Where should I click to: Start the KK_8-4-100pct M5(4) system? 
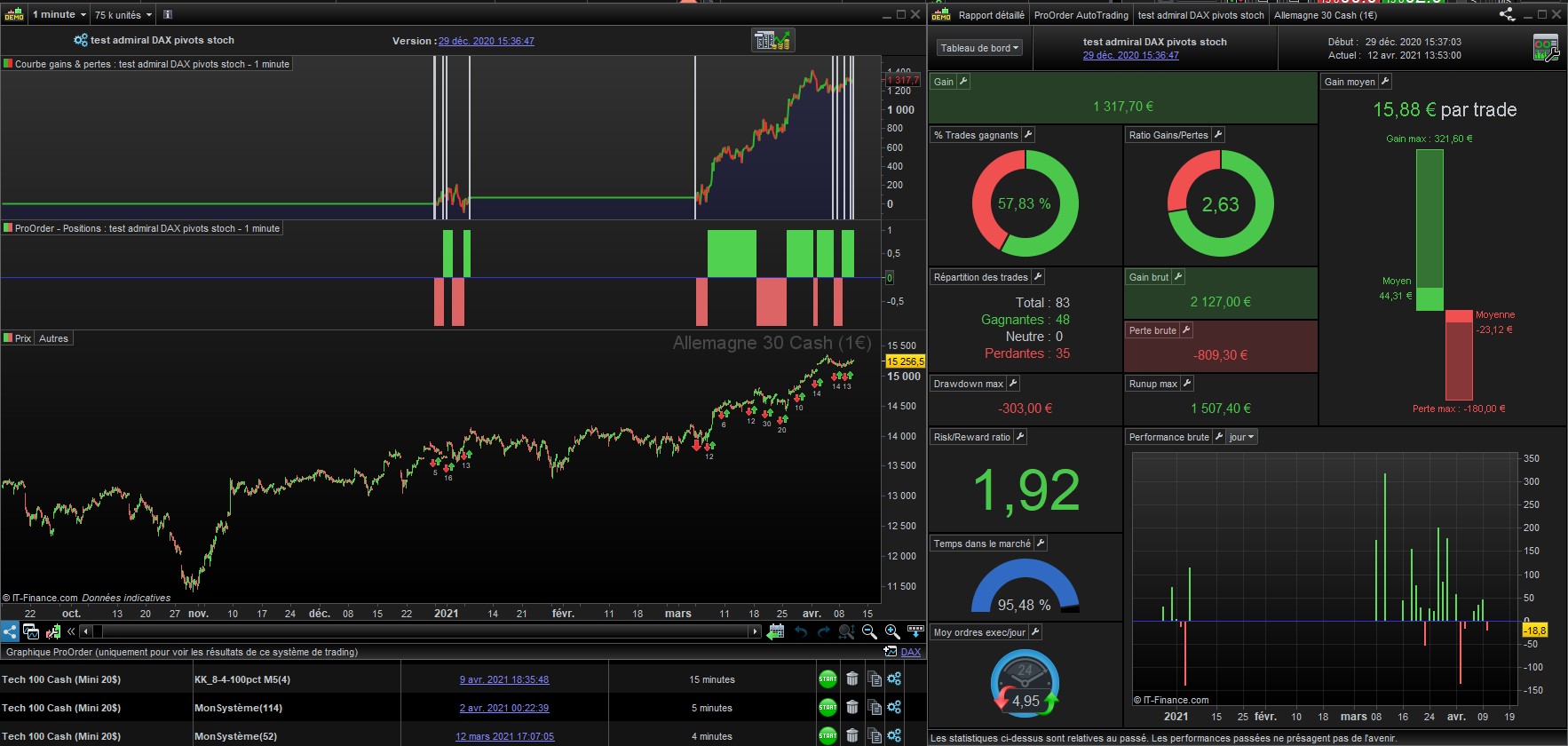coord(828,679)
